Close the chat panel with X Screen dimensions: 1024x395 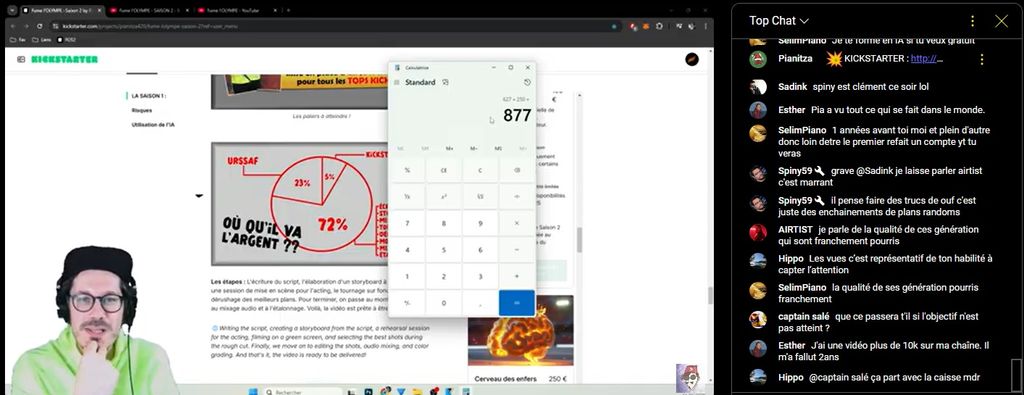tap(1001, 21)
